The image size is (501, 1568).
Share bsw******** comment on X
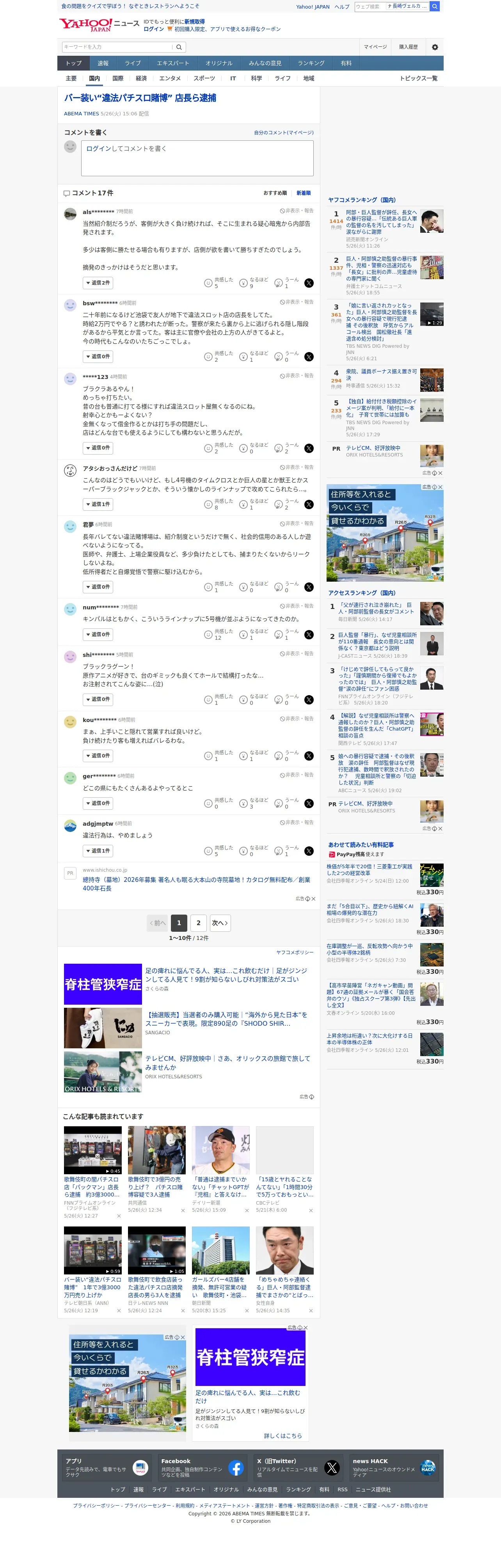[309, 357]
